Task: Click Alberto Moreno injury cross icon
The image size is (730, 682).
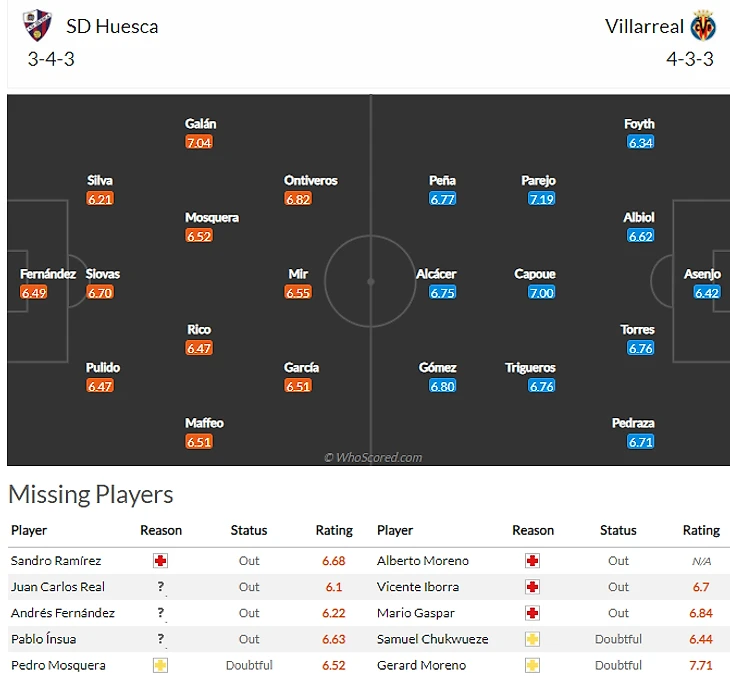Action: [x=532, y=561]
